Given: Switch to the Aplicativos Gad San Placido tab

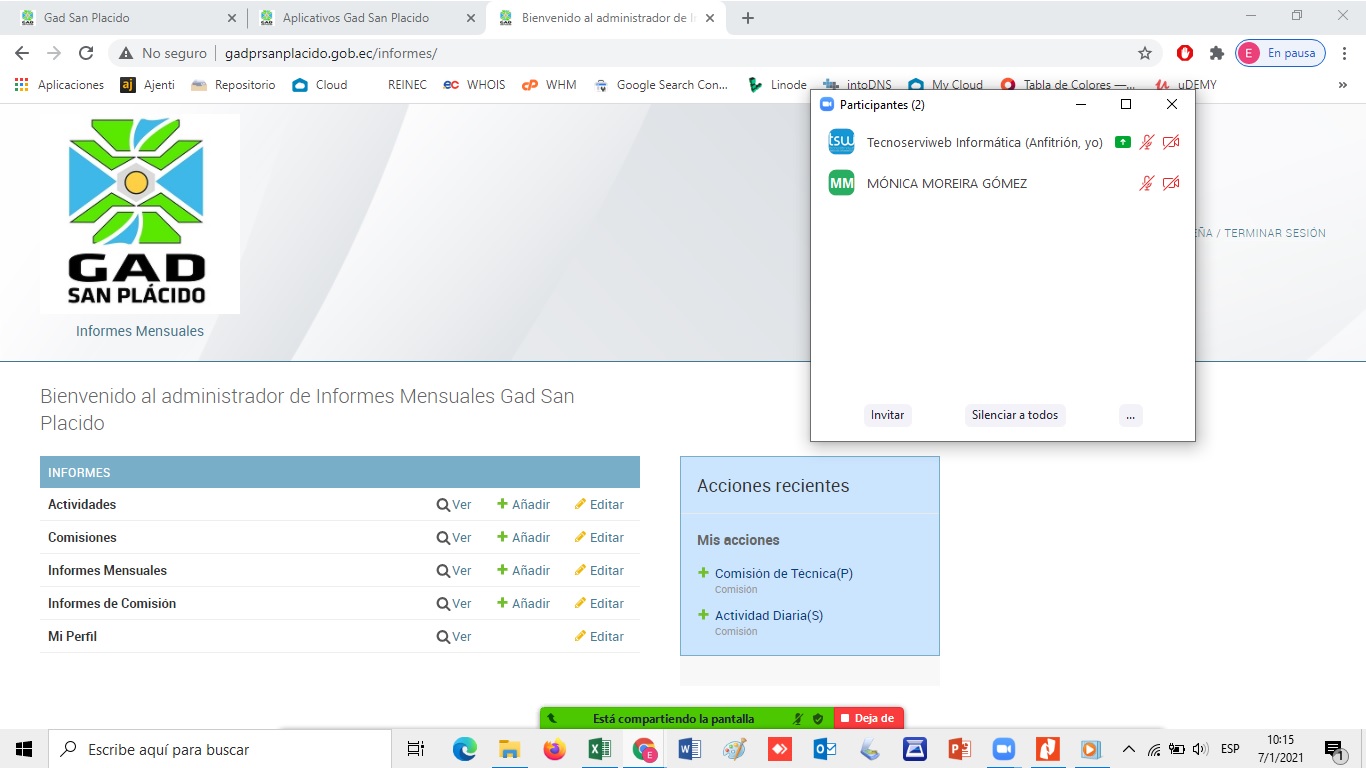Looking at the screenshot, I should [355, 18].
